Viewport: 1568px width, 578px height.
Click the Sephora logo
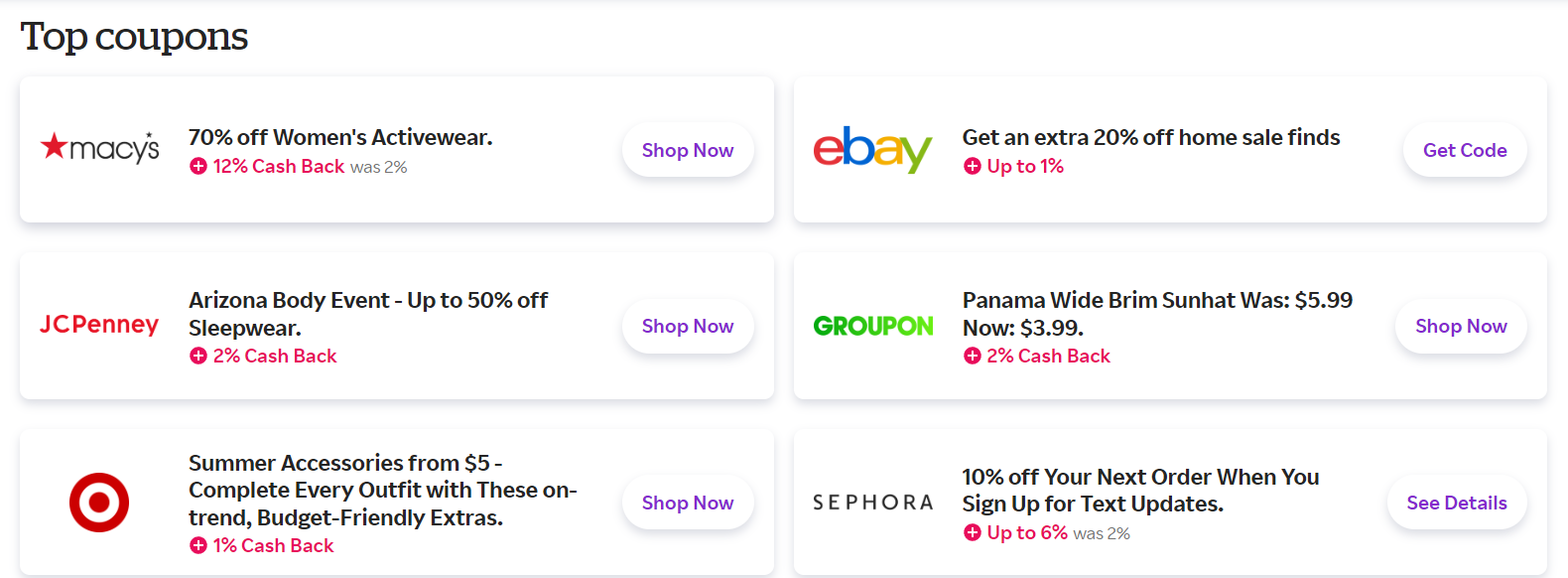873,503
